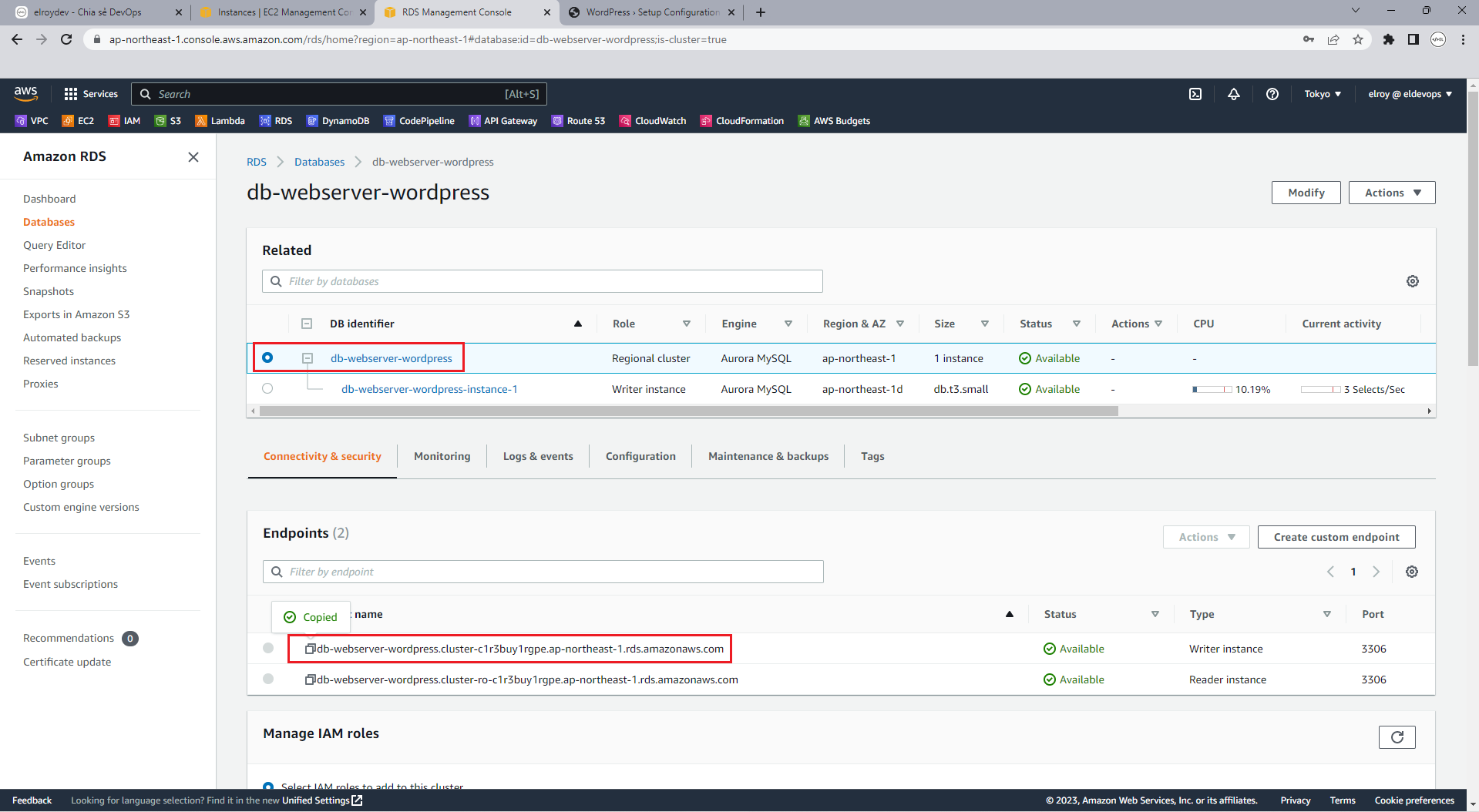This screenshot has height=812, width=1479.
Task: Focus the Filter by databases field
Action: [x=543, y=281]
